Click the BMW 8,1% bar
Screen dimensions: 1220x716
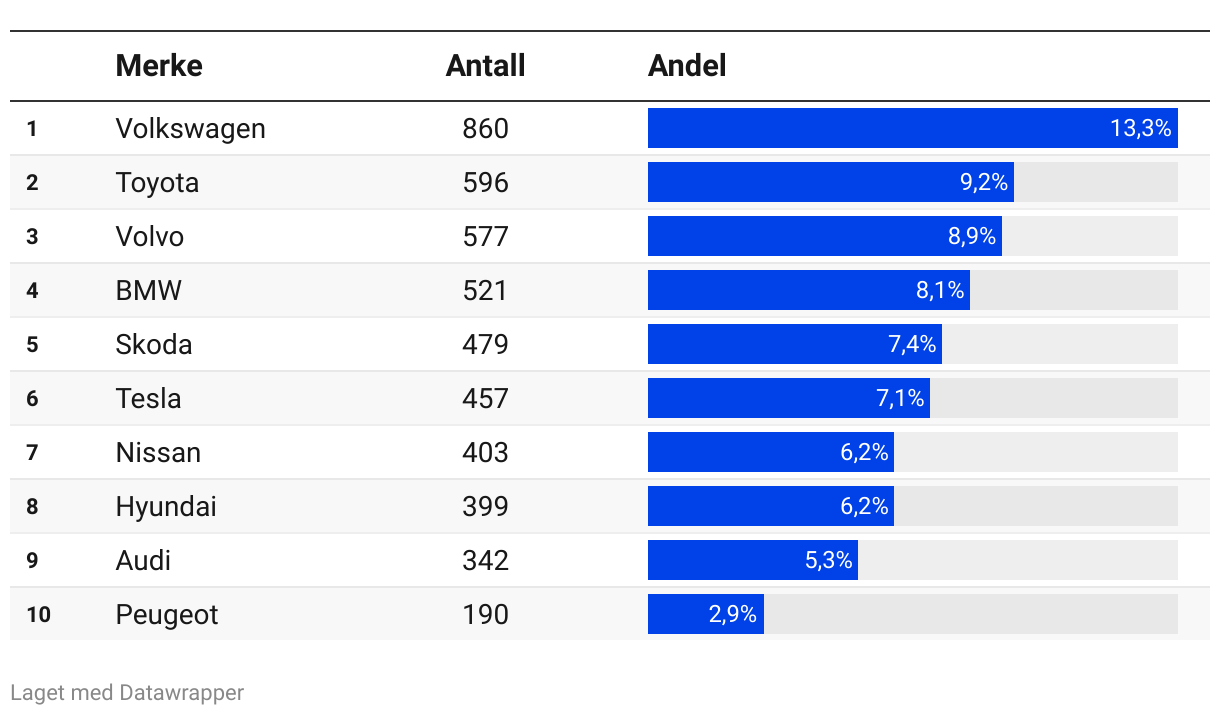809,290
